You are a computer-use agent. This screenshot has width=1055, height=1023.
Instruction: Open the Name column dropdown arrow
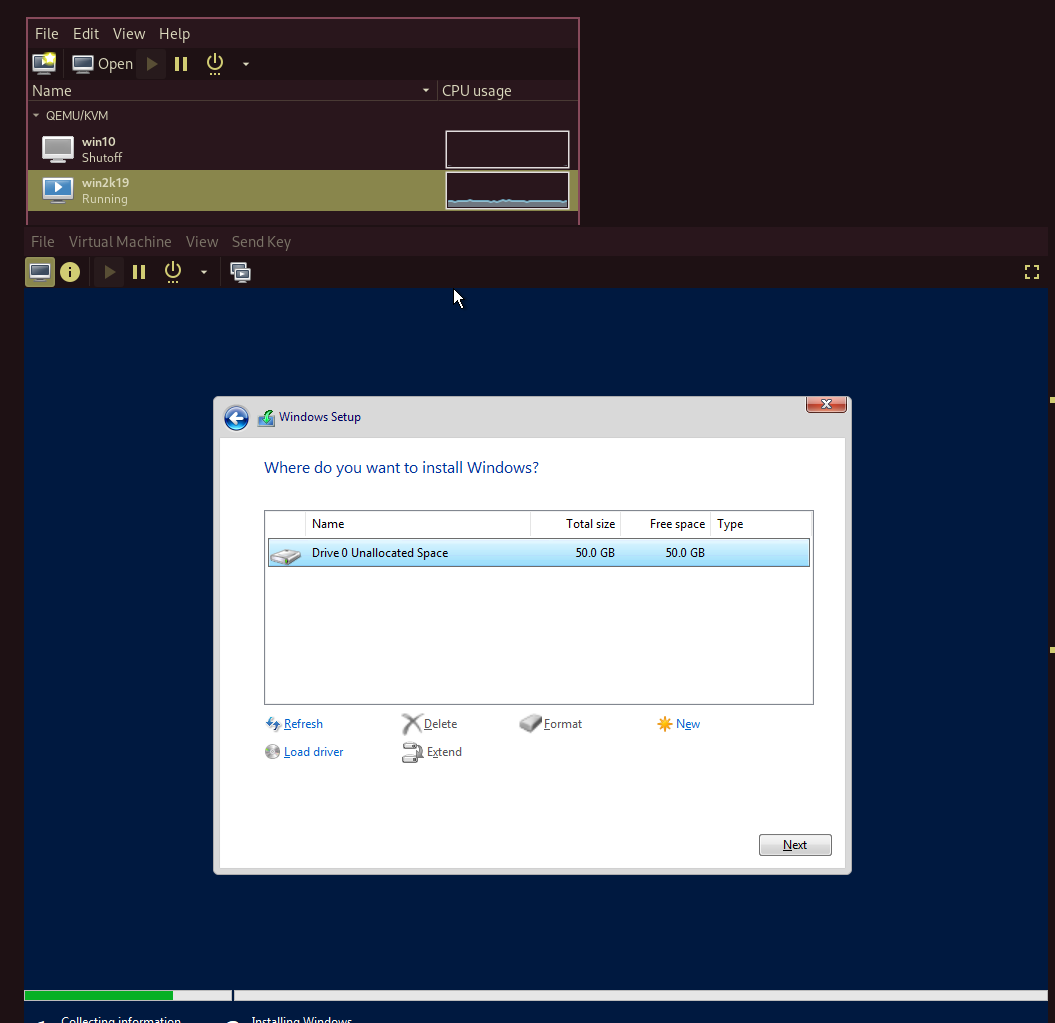(426, 90)
